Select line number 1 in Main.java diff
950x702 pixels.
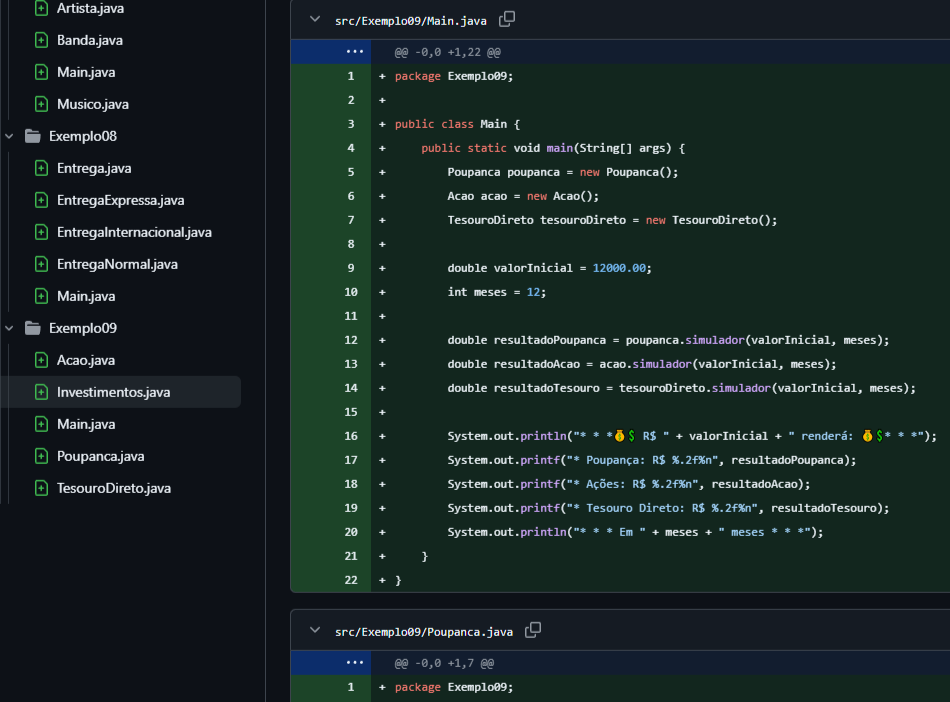(x=351, y=76)
